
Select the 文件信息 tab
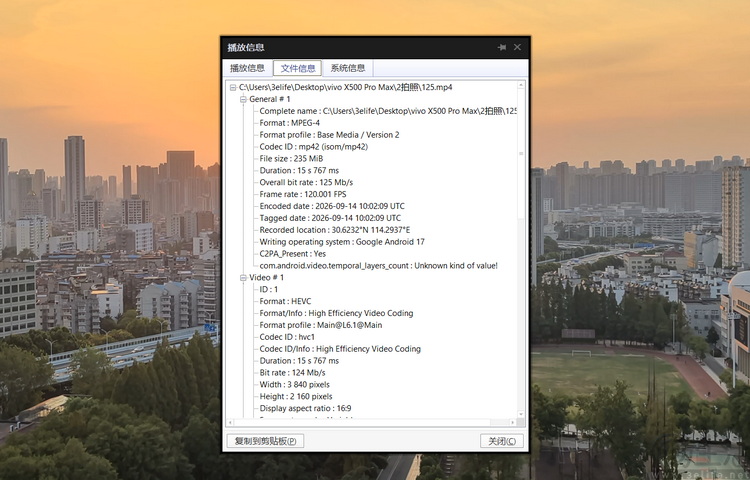coord(298,68)
